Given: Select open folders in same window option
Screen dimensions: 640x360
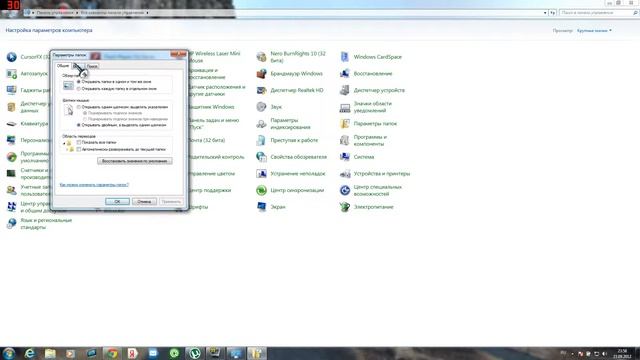Looking at the screenshot, I should pos(79,82).
